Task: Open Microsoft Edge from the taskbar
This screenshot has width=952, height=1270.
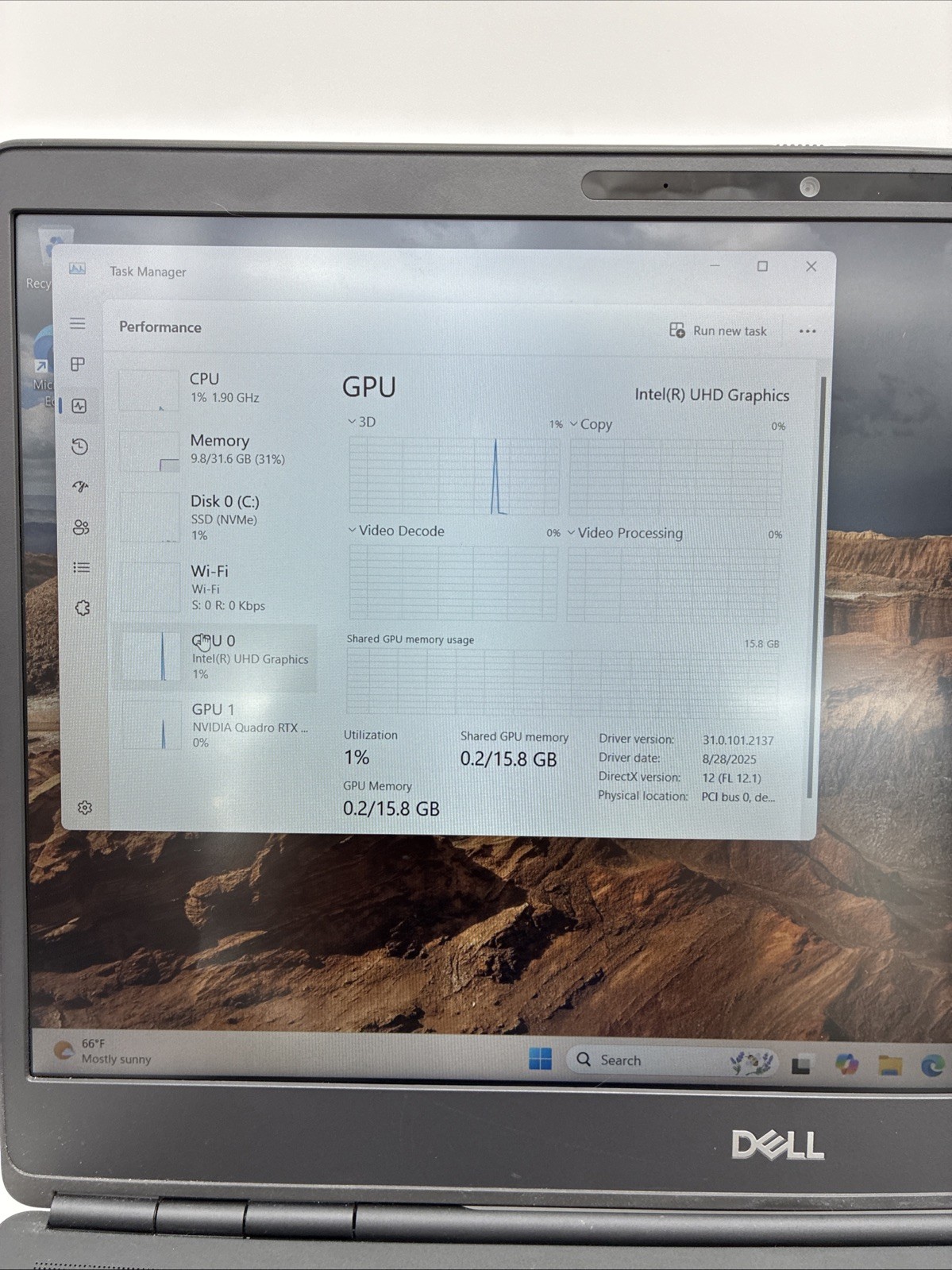Action: [x=933, y=1065]
